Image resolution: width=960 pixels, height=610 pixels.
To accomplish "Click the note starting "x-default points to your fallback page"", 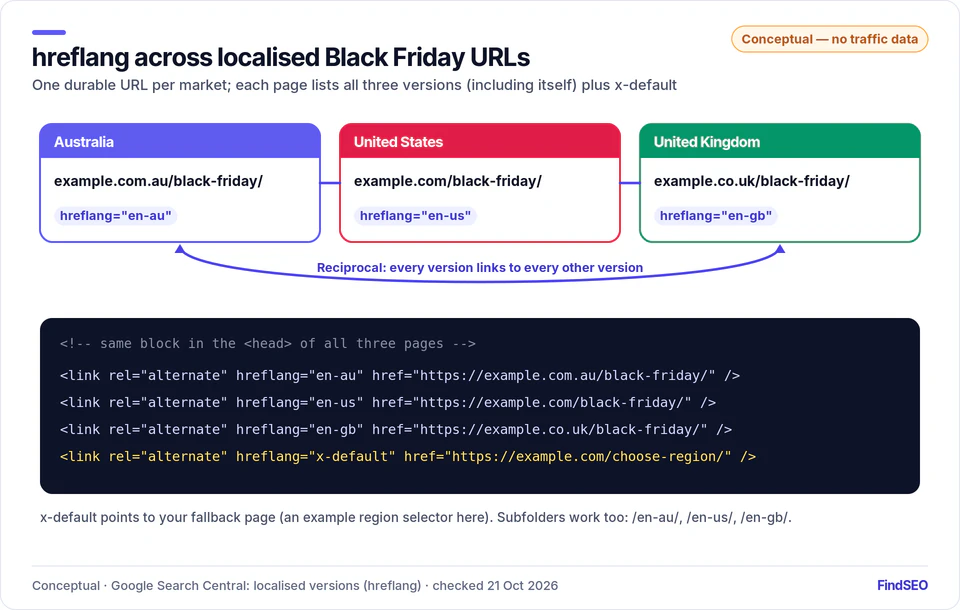I will pyautogui.click(x=416, y=518).
